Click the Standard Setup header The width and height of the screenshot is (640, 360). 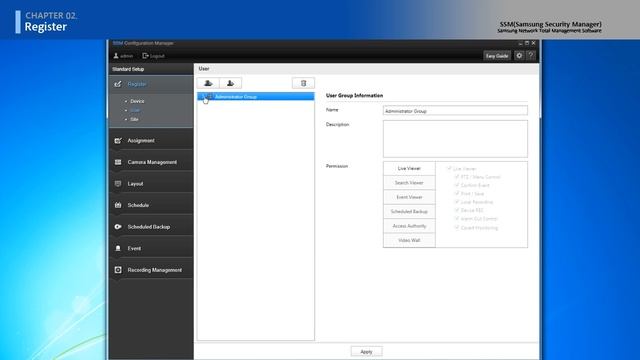(x=128, y=69)
